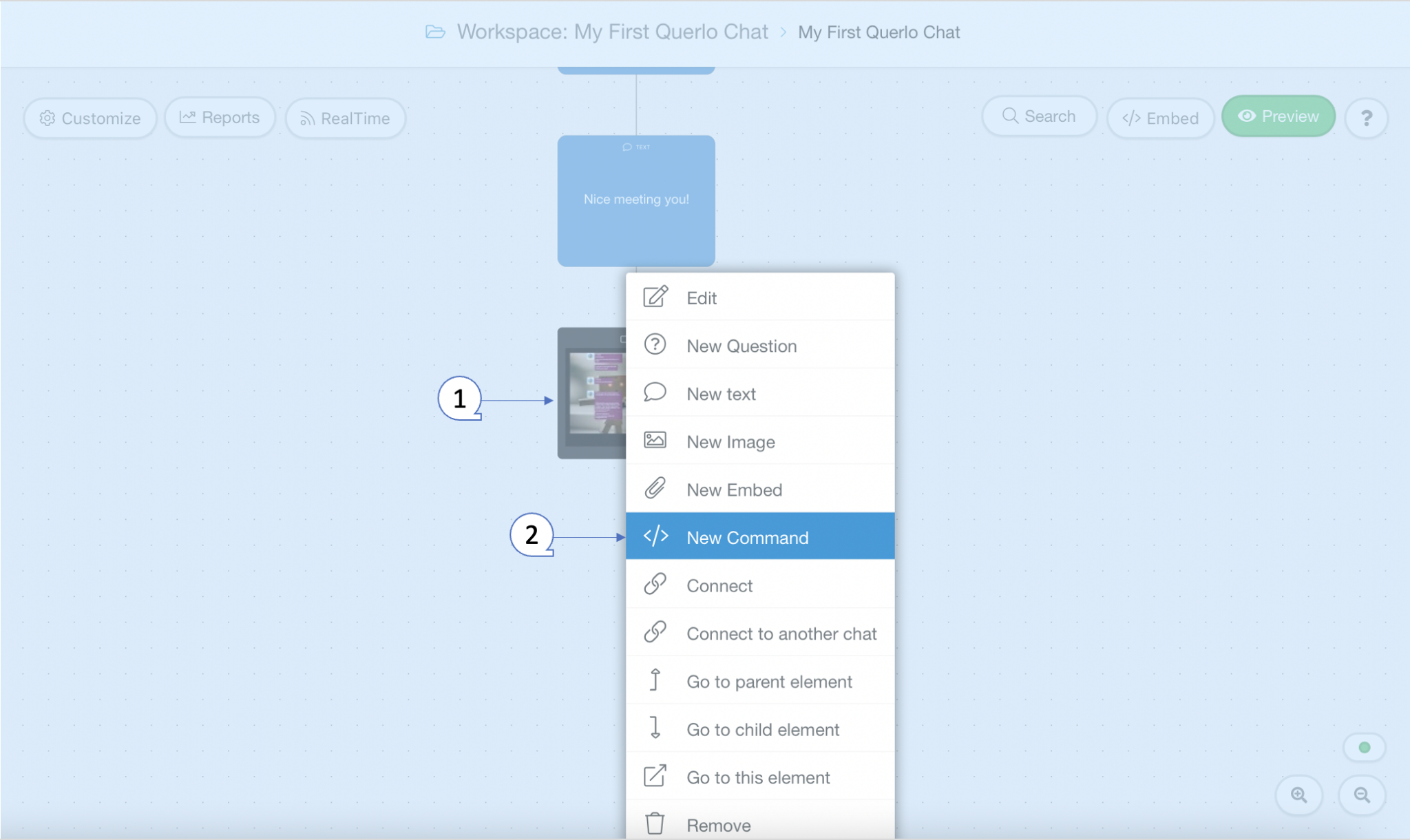Screen dimensions: 1410x840
Task: Click the zoom in magnifier icon
Action: click(1298, 795)
